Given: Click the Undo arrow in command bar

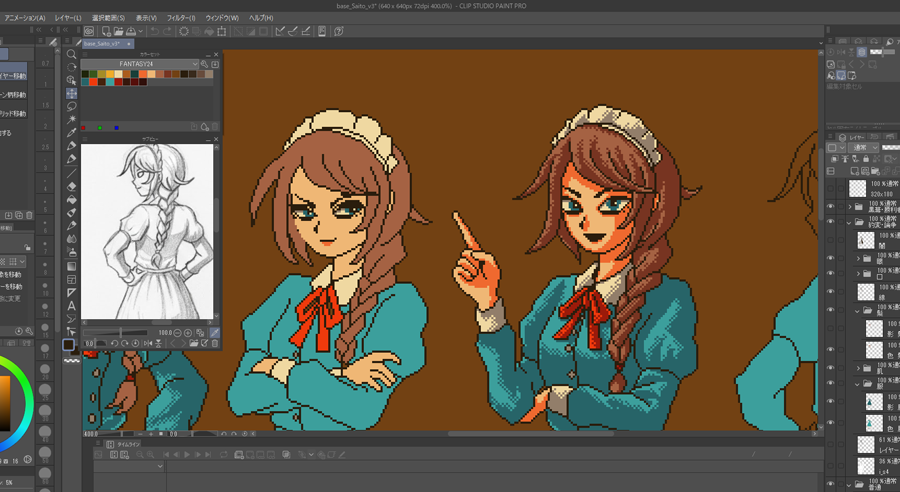Looking at the screenshot, I should (x=155, y=32).
